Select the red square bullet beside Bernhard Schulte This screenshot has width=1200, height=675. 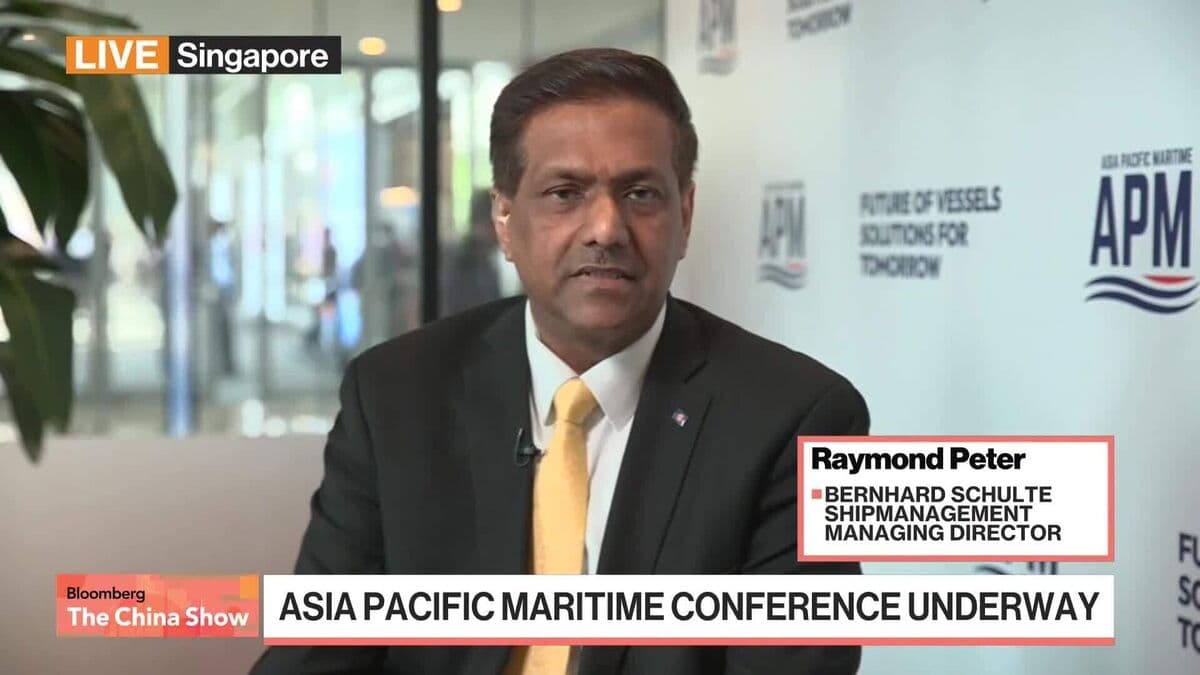pyautogui.click(x=819, y=493)
